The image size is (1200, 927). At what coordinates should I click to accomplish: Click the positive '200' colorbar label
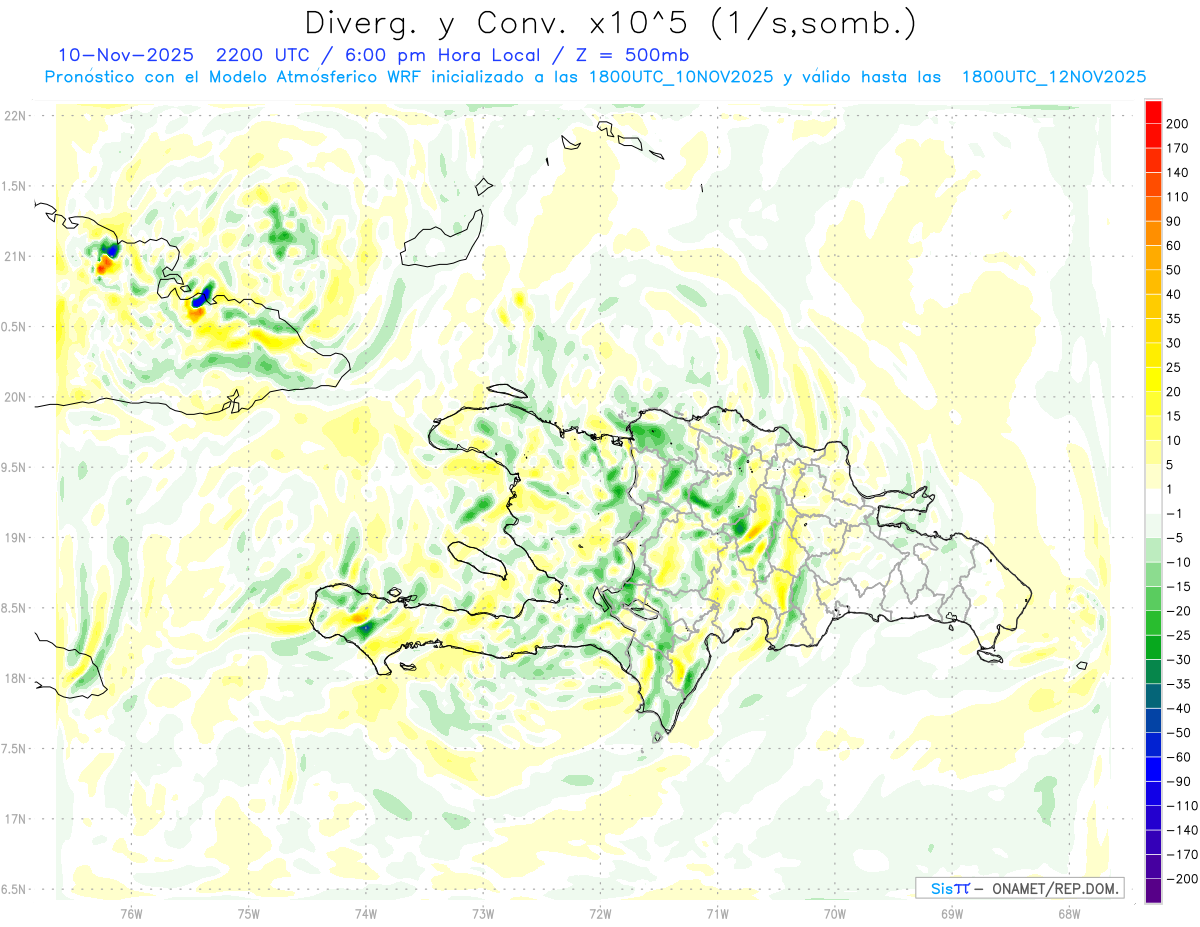[1178, 124]
